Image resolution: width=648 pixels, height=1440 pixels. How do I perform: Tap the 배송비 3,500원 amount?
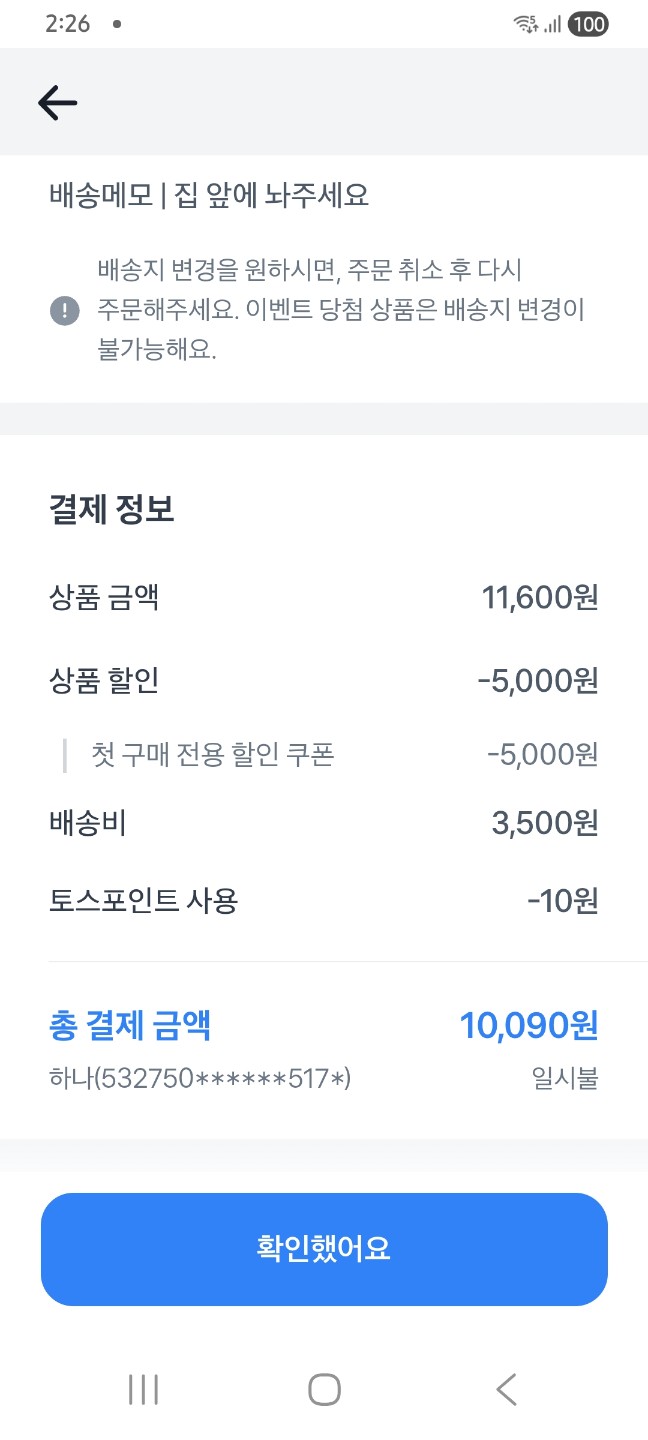pos(544,824)
